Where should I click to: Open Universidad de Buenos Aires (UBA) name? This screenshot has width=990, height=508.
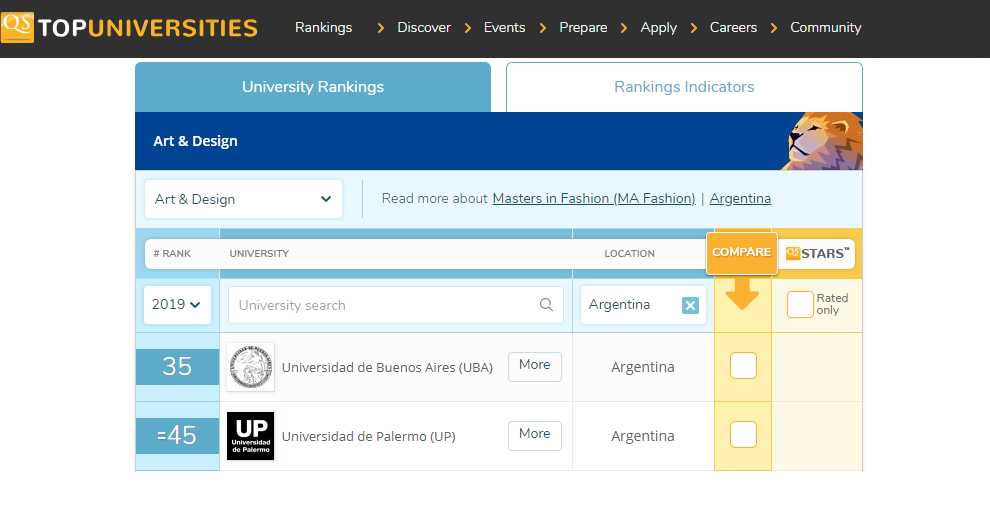click(x=387, y=367)
